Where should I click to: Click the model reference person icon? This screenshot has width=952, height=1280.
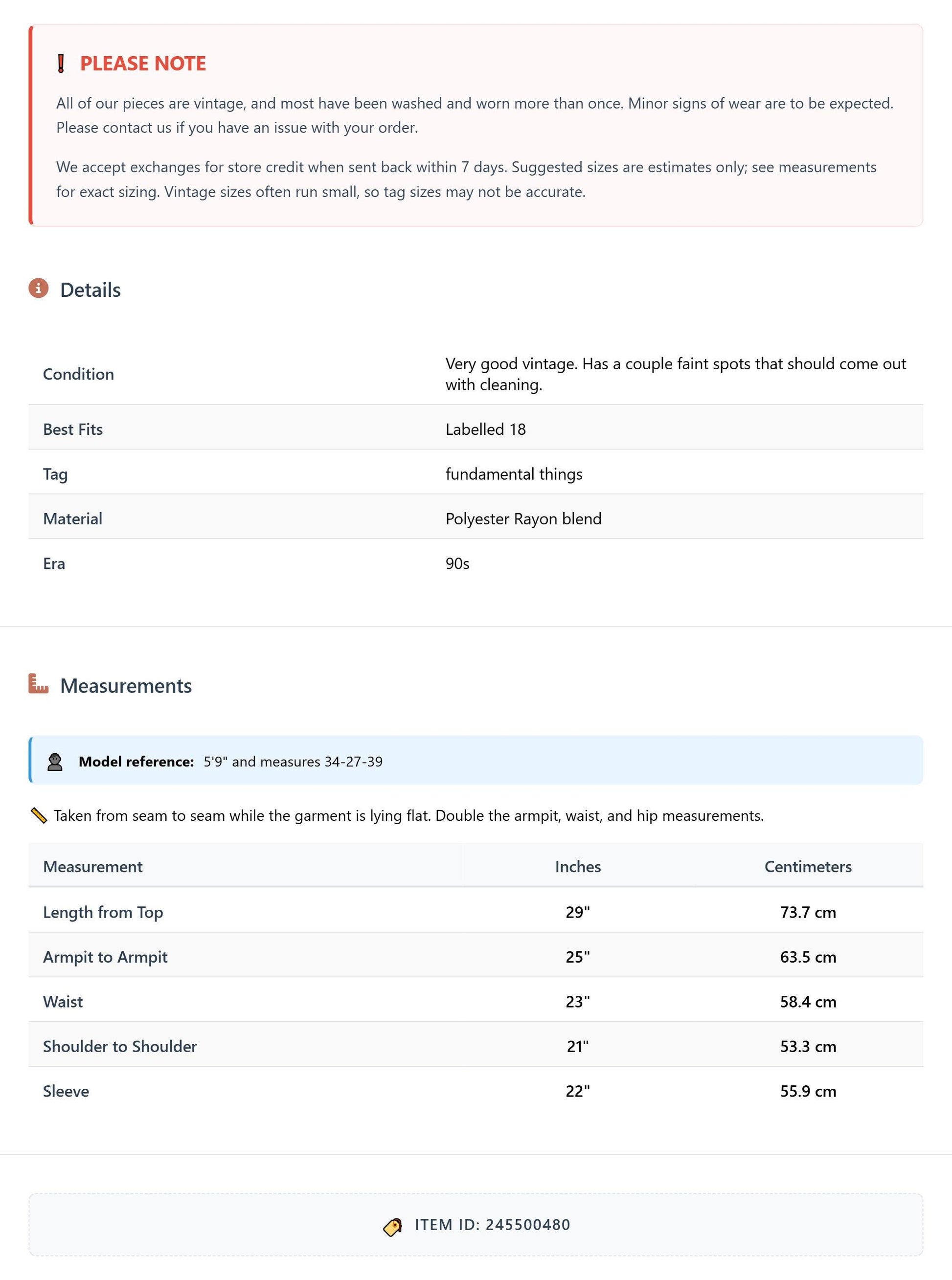[55, 762]
